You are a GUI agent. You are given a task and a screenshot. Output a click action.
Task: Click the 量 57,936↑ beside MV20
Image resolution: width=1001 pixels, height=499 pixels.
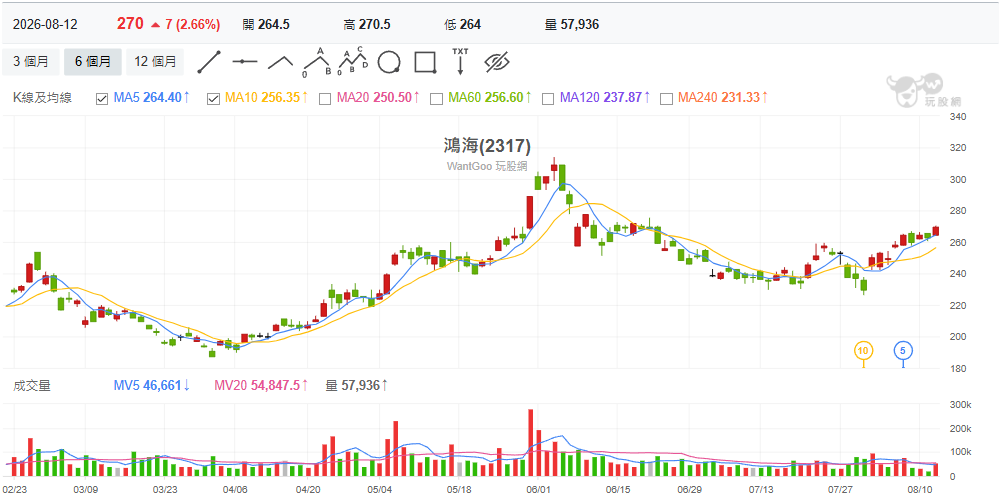(x=357, y=385)
